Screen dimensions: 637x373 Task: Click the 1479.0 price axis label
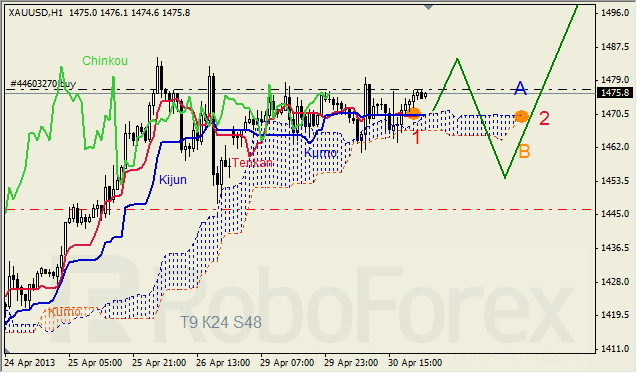point(615,80)
